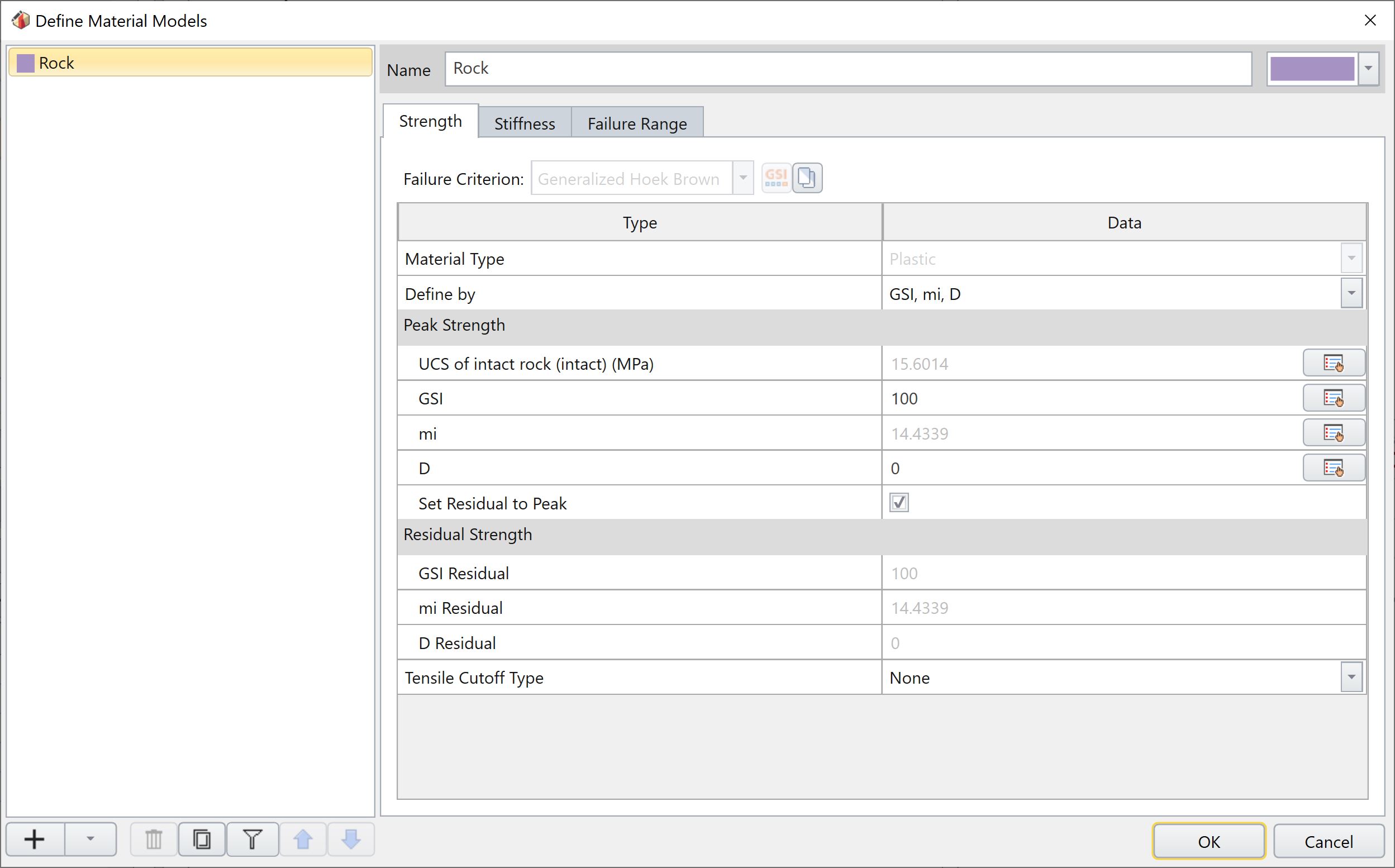This screenshot has height=868, width=1395.
Task: Copy the Rock material
Action: point(201,839)
